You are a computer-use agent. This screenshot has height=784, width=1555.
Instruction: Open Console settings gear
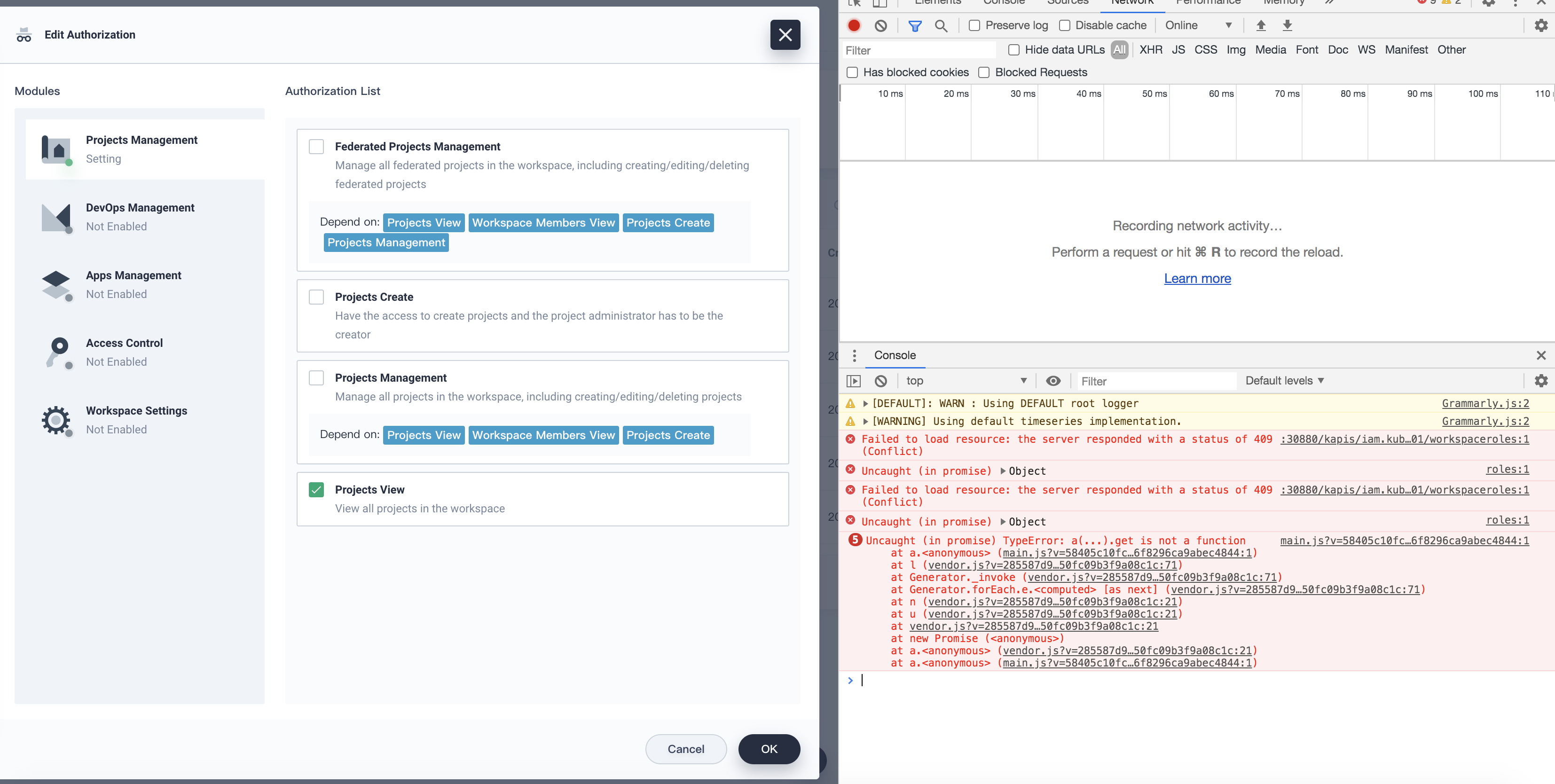[1540, 381]
